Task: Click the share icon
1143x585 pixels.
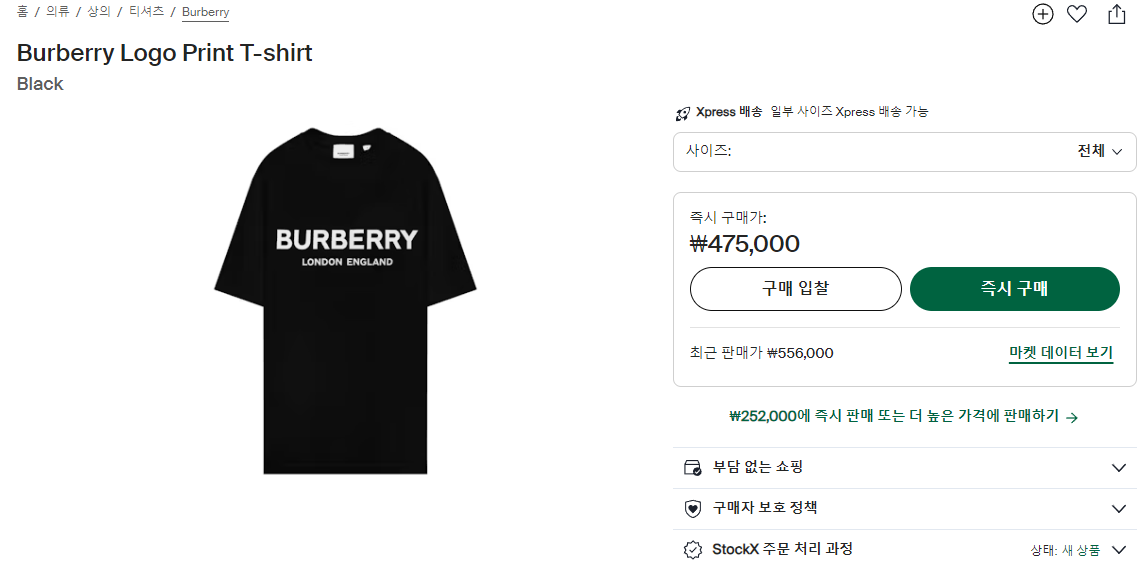Action: pos(1117,14)
